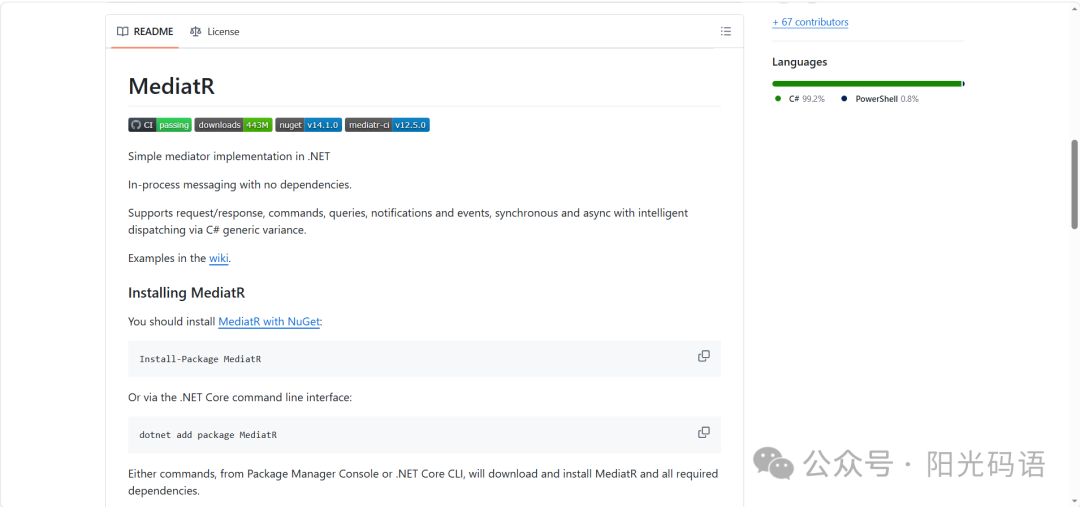Follow the MediatR with NuGet link
Viewport: 1080px width, 507px height.
click(269, 321)
